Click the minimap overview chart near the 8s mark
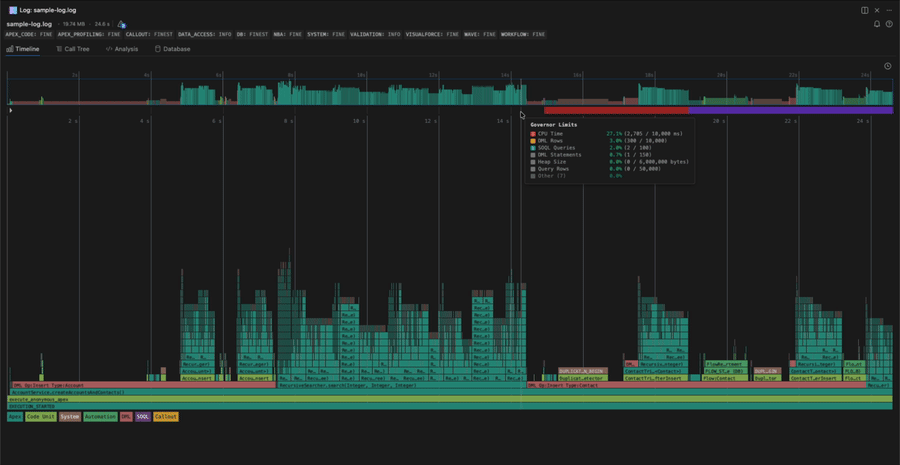Viewport: 900px width, 465px height. 291,92
